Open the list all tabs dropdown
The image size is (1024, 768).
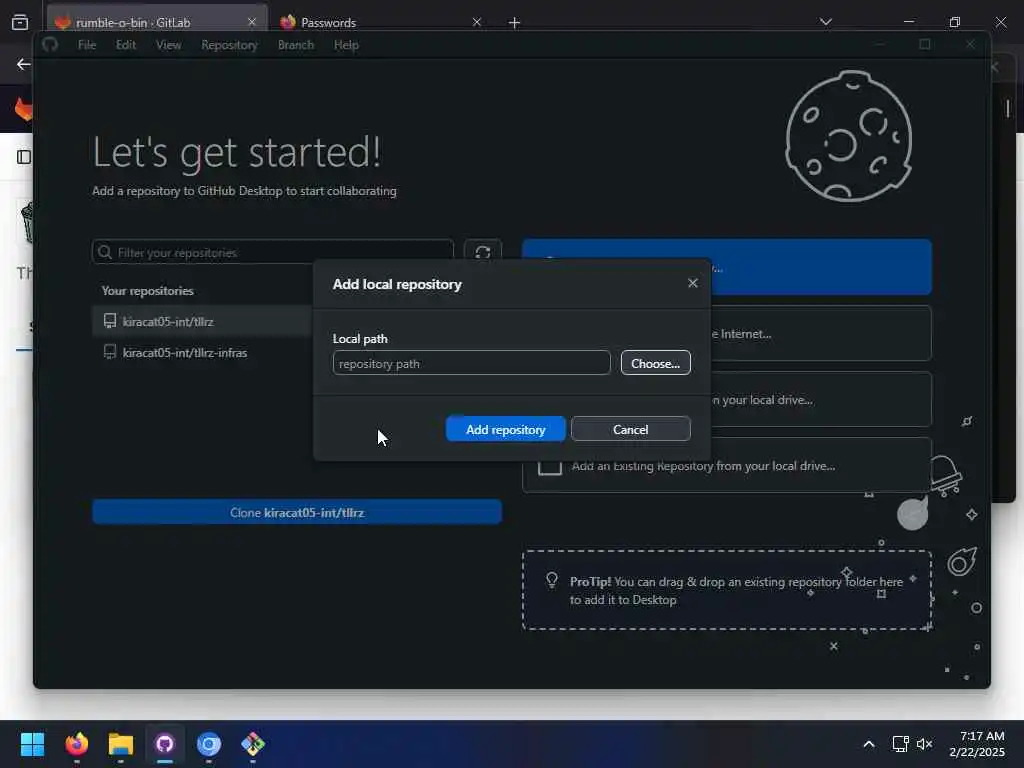click(825, 22)
